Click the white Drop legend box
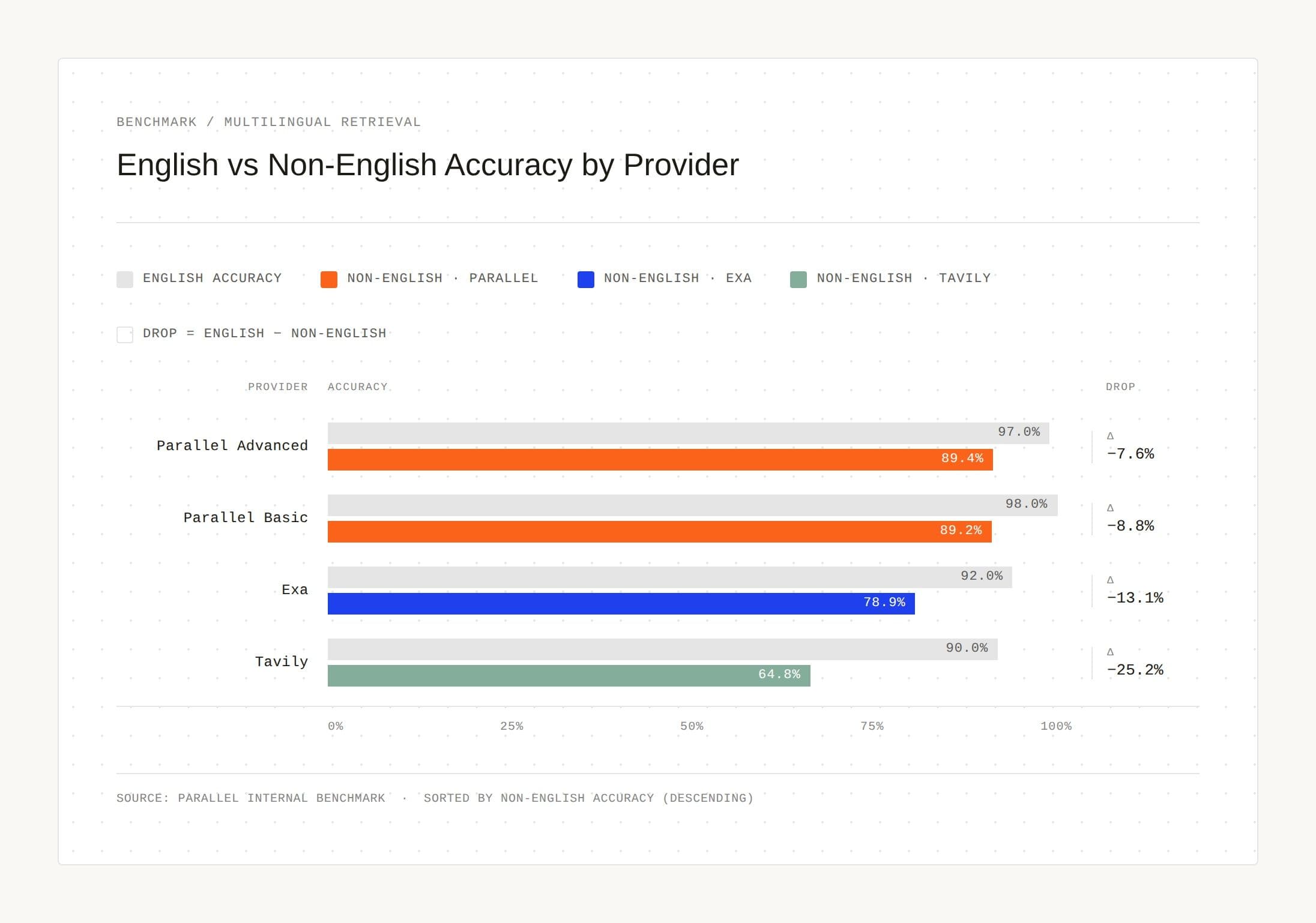1316x923 pixels. click(x=125, y=334)
